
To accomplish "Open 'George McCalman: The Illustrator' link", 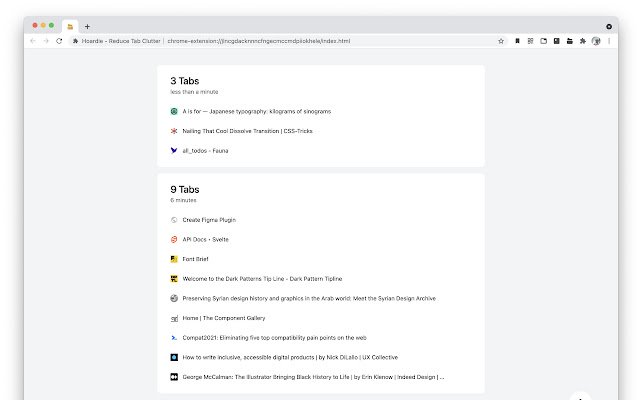I will (313, 377).
